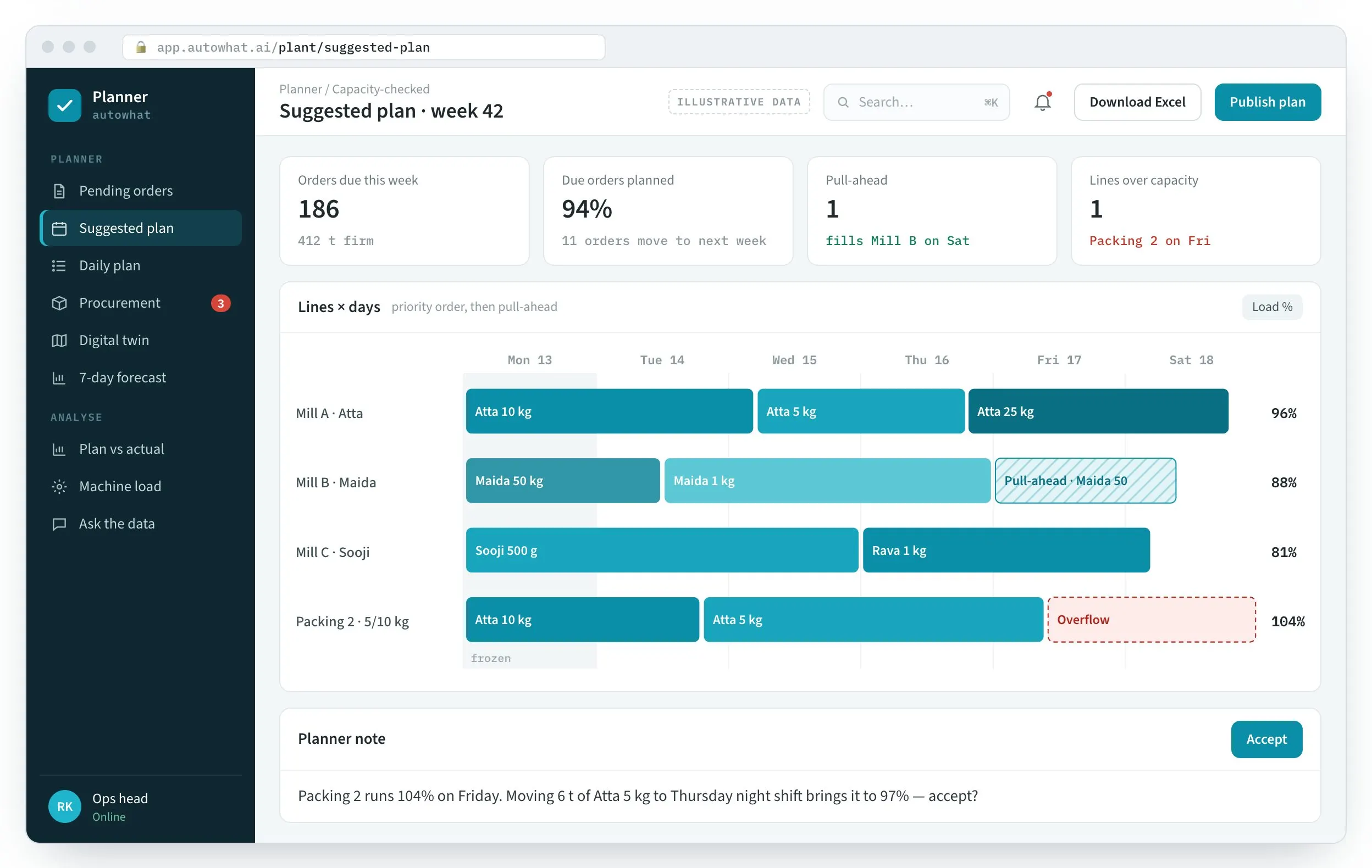This screenshot has height=868, width=1372.
Task: Click Mill A Atta 10 kg bar
Action: [609, 411]
